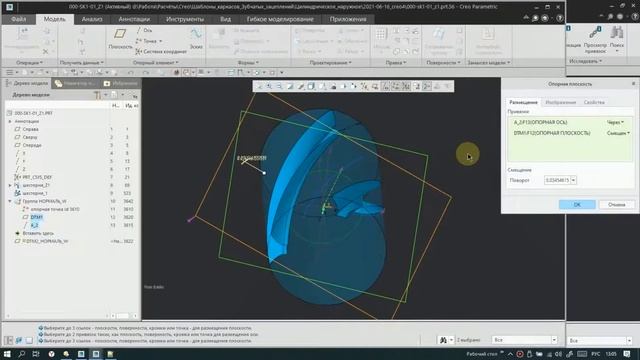Screen dimensions: 640x360
Task: Switch to the Приложения ribbon tab
Action: (x=348, y=19)
